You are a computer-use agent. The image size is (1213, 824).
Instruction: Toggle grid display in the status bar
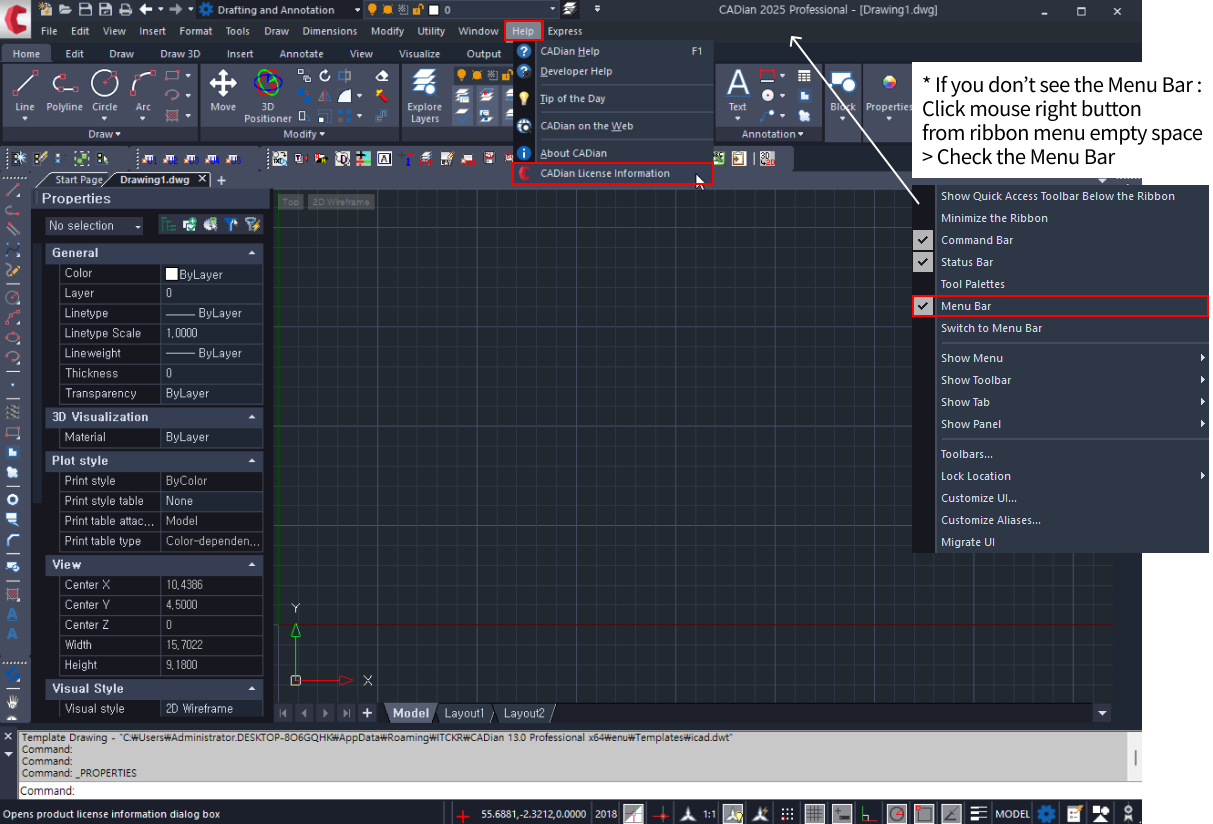click(815, 814)
